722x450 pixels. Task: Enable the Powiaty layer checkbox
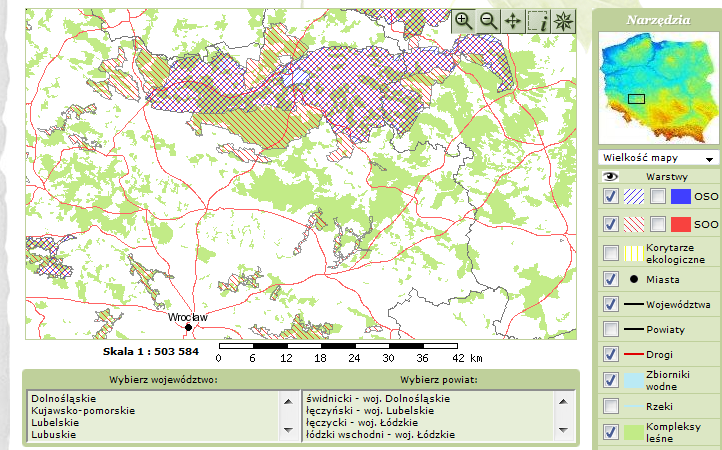611,329
